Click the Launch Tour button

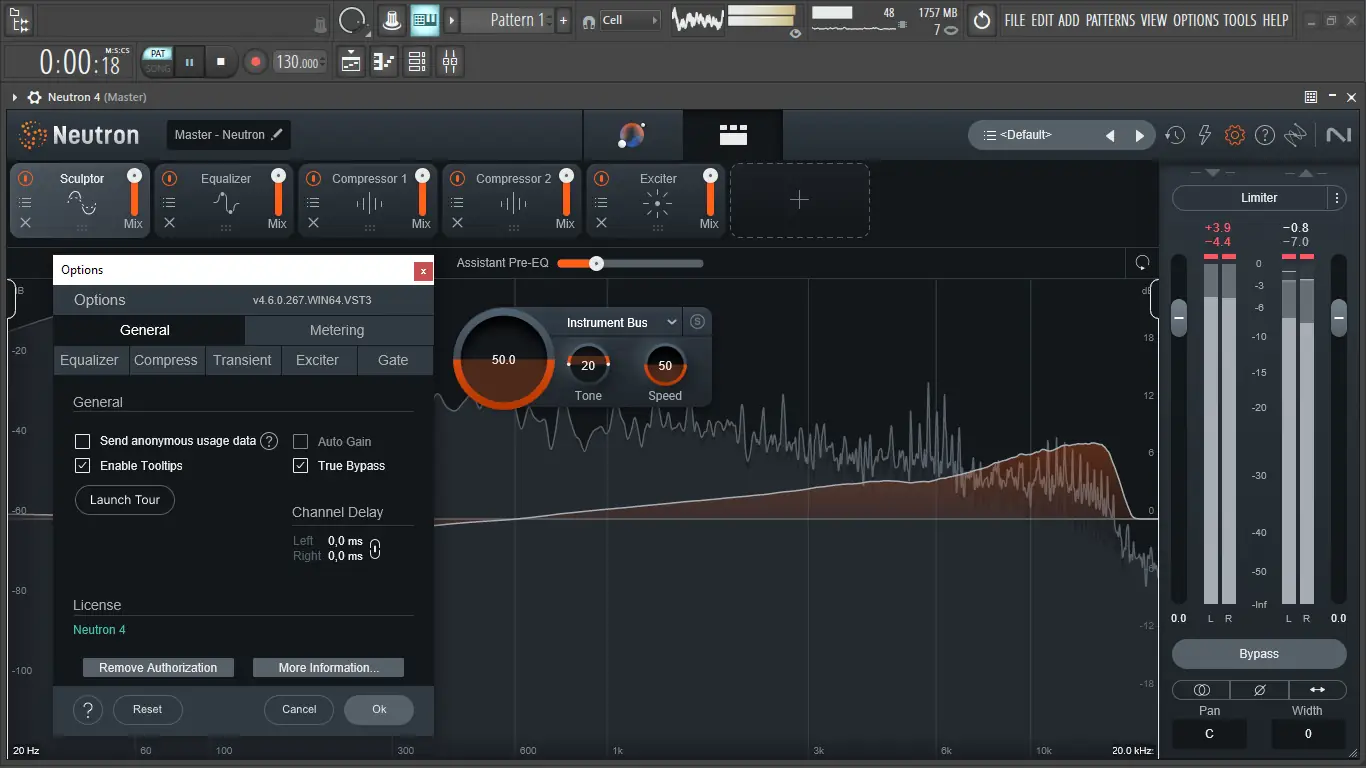(x=125, y=500)
